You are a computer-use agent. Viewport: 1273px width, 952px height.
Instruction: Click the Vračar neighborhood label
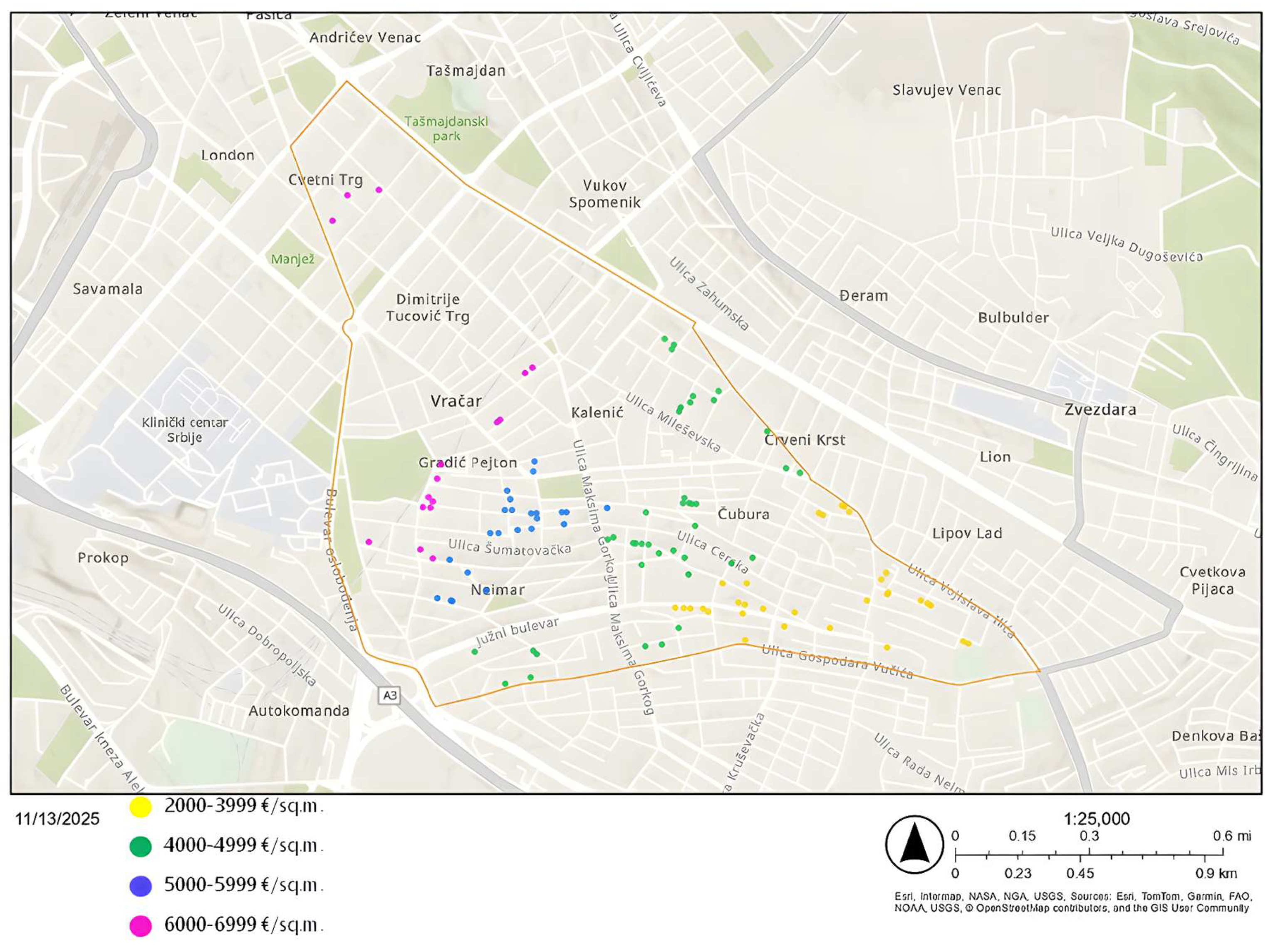pos(456,401)
